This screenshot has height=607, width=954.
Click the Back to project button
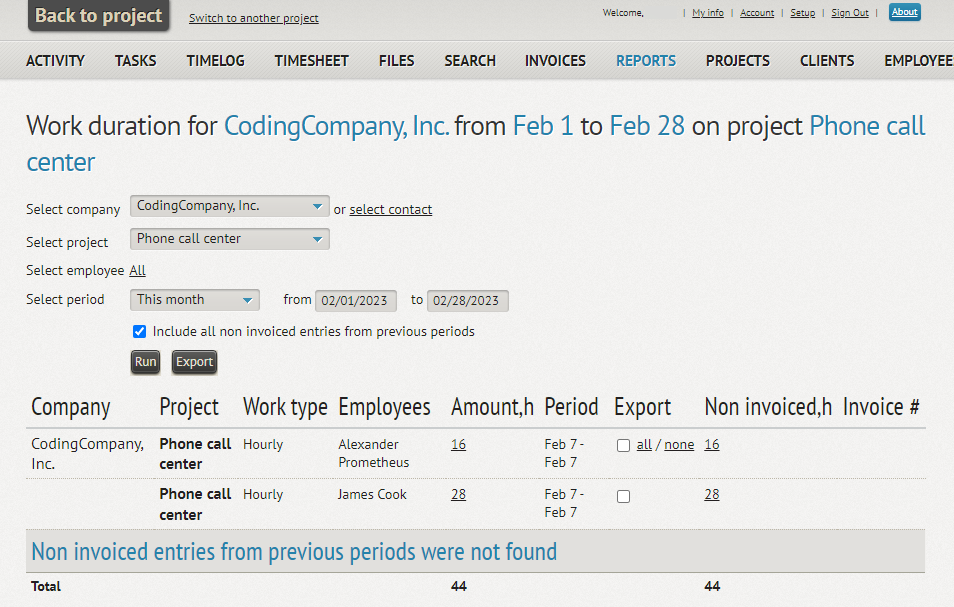click(x=98, y=16)
